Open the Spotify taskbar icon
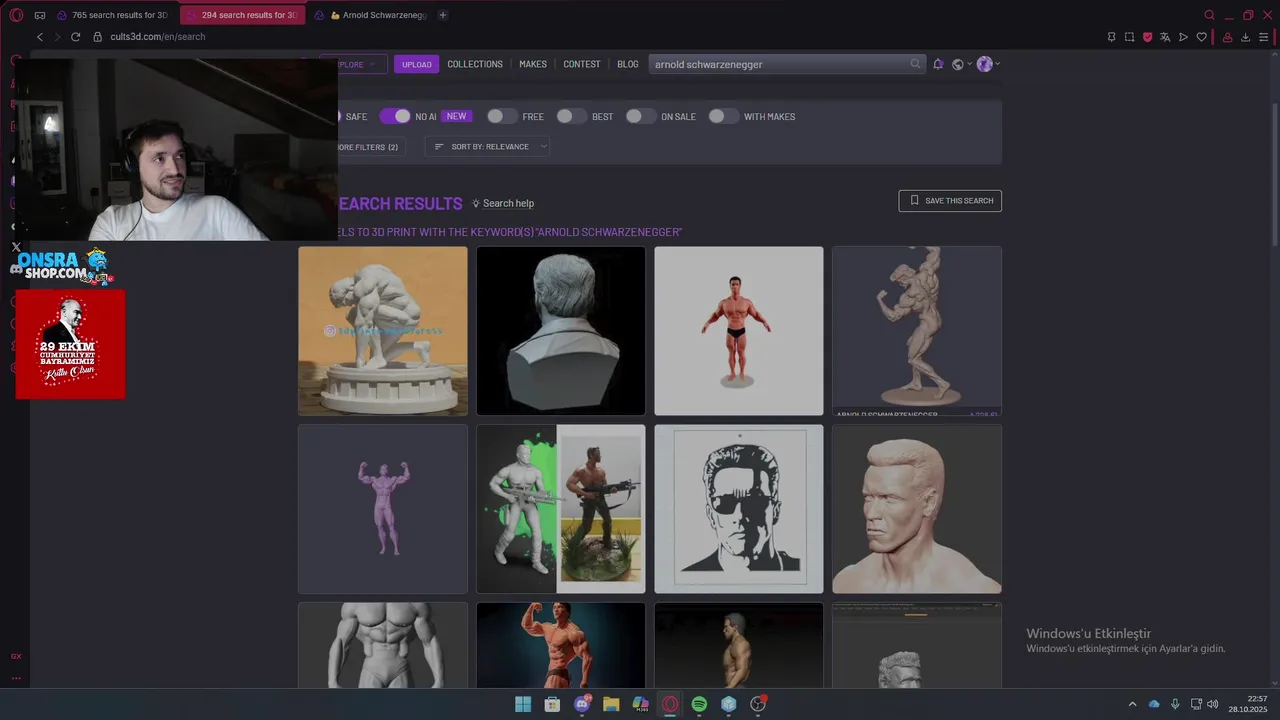This screenshot has height=720, width=1280. coord(699,704)
